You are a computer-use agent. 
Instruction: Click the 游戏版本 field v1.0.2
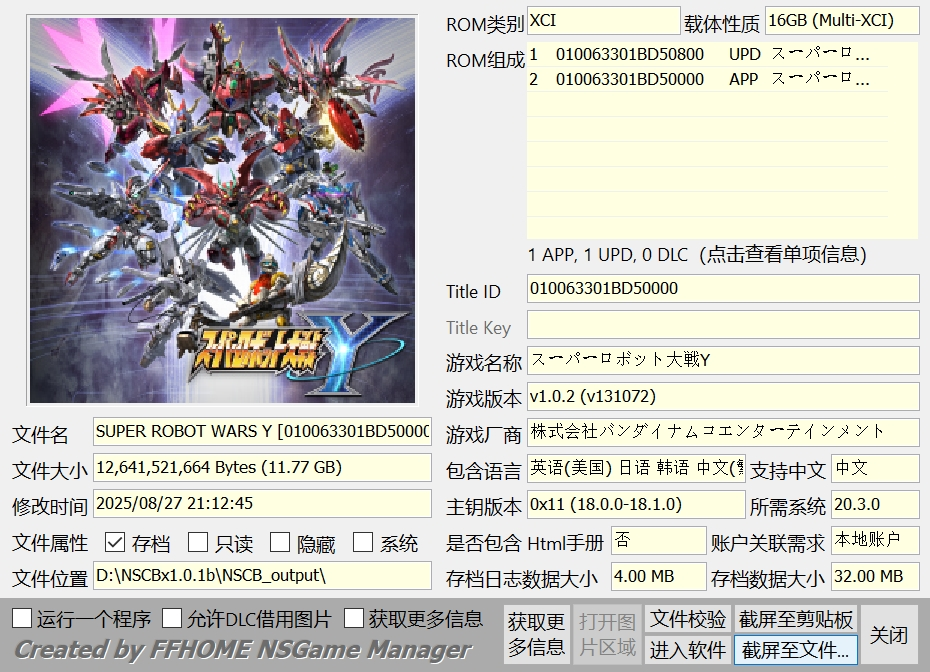pos(723,396)
